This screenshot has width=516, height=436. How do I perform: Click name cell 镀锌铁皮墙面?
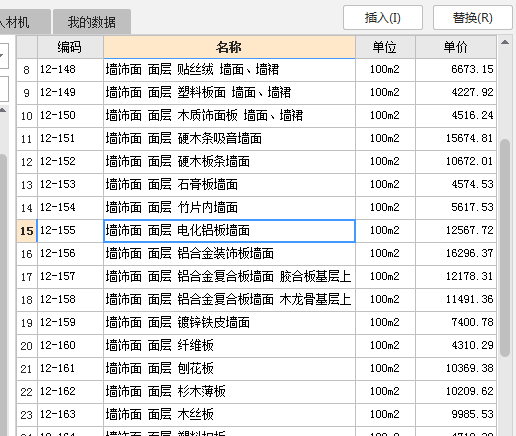pyautogui.click(x=229, y=323)
